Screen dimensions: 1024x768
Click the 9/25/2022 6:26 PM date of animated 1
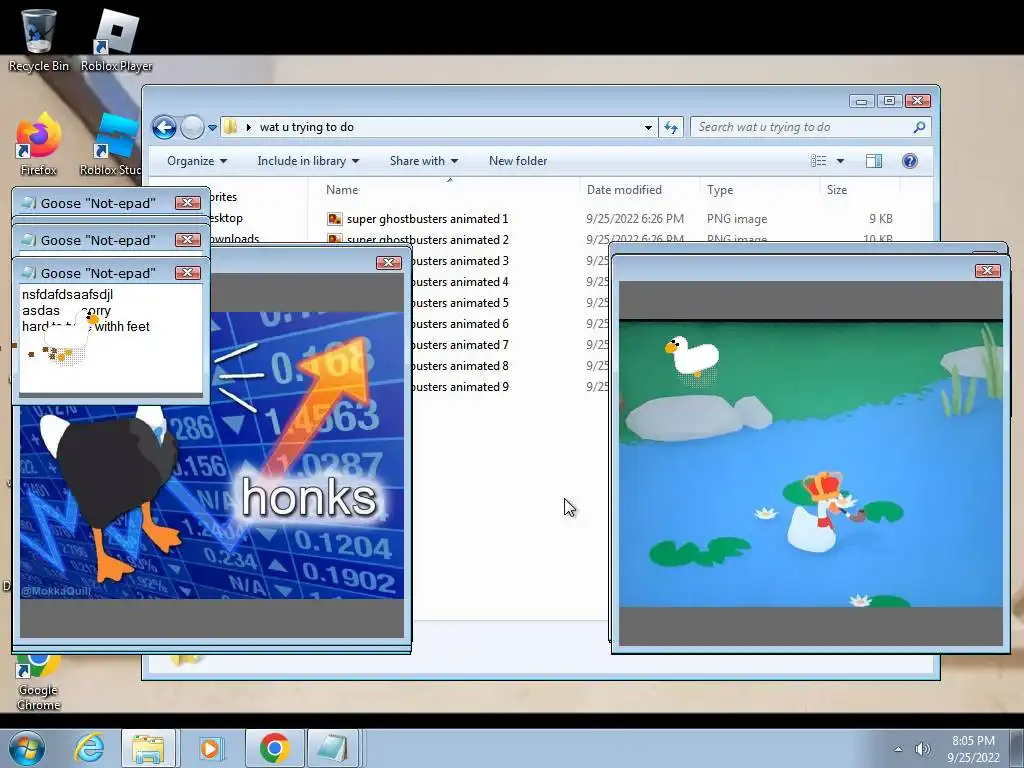tap(635, 219)
